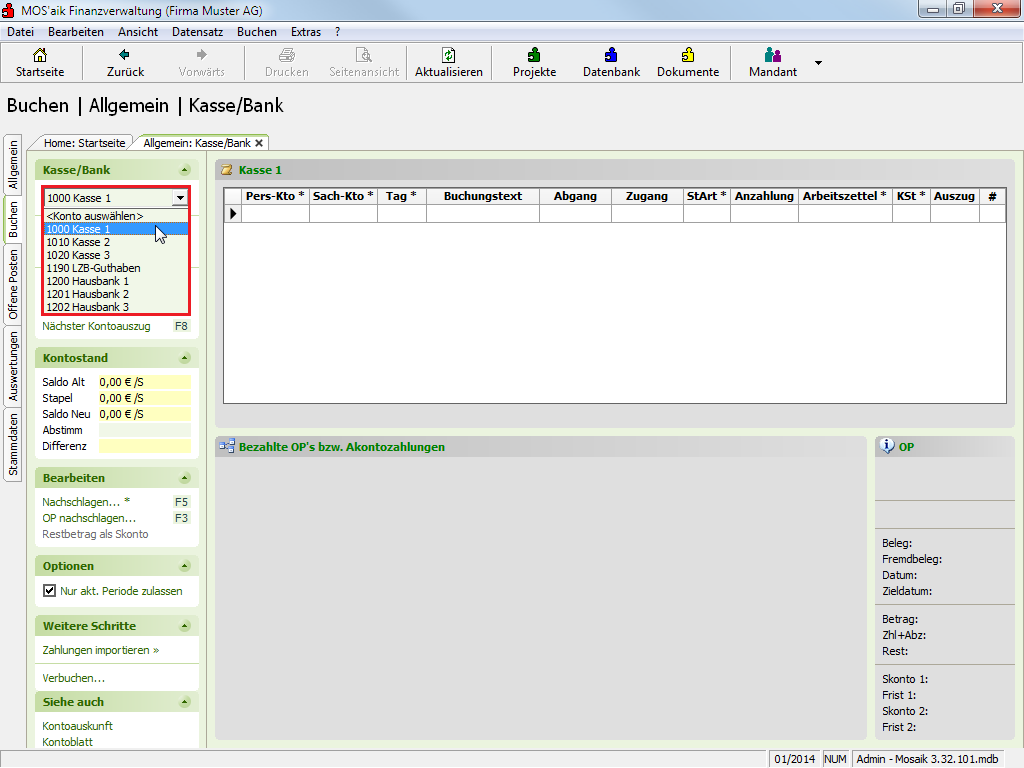Open the Dokumente toolbar icon

pos(688,56)
